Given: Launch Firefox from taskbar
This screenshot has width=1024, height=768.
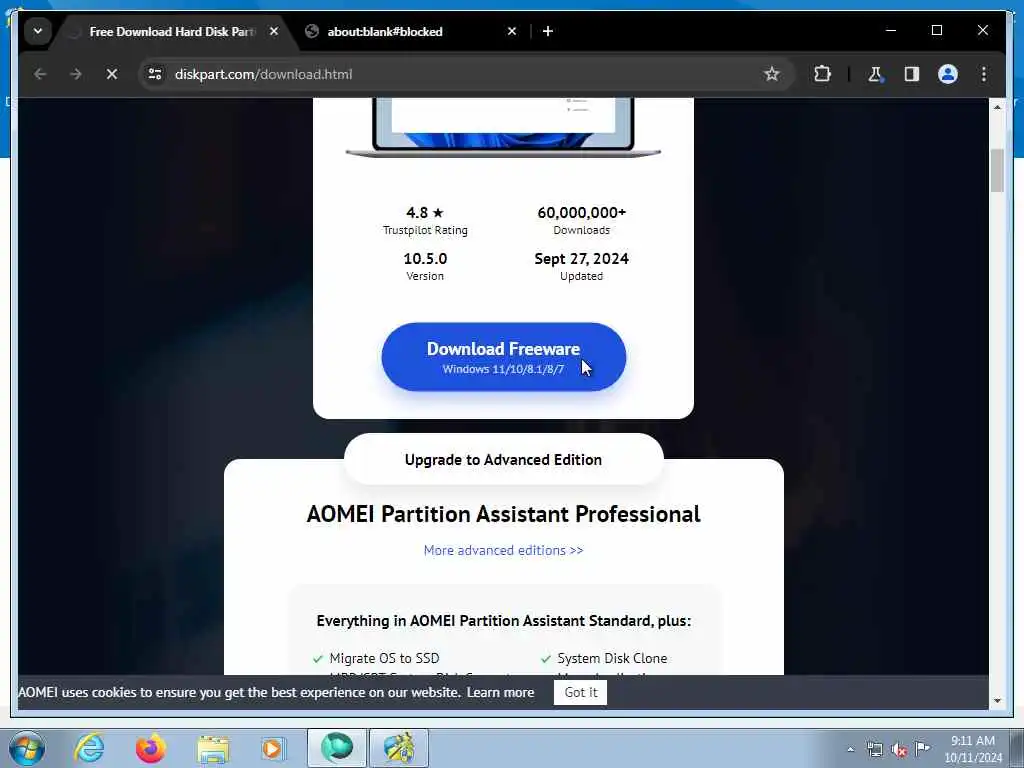Looking at the screenshot, I should pos(150,748).
